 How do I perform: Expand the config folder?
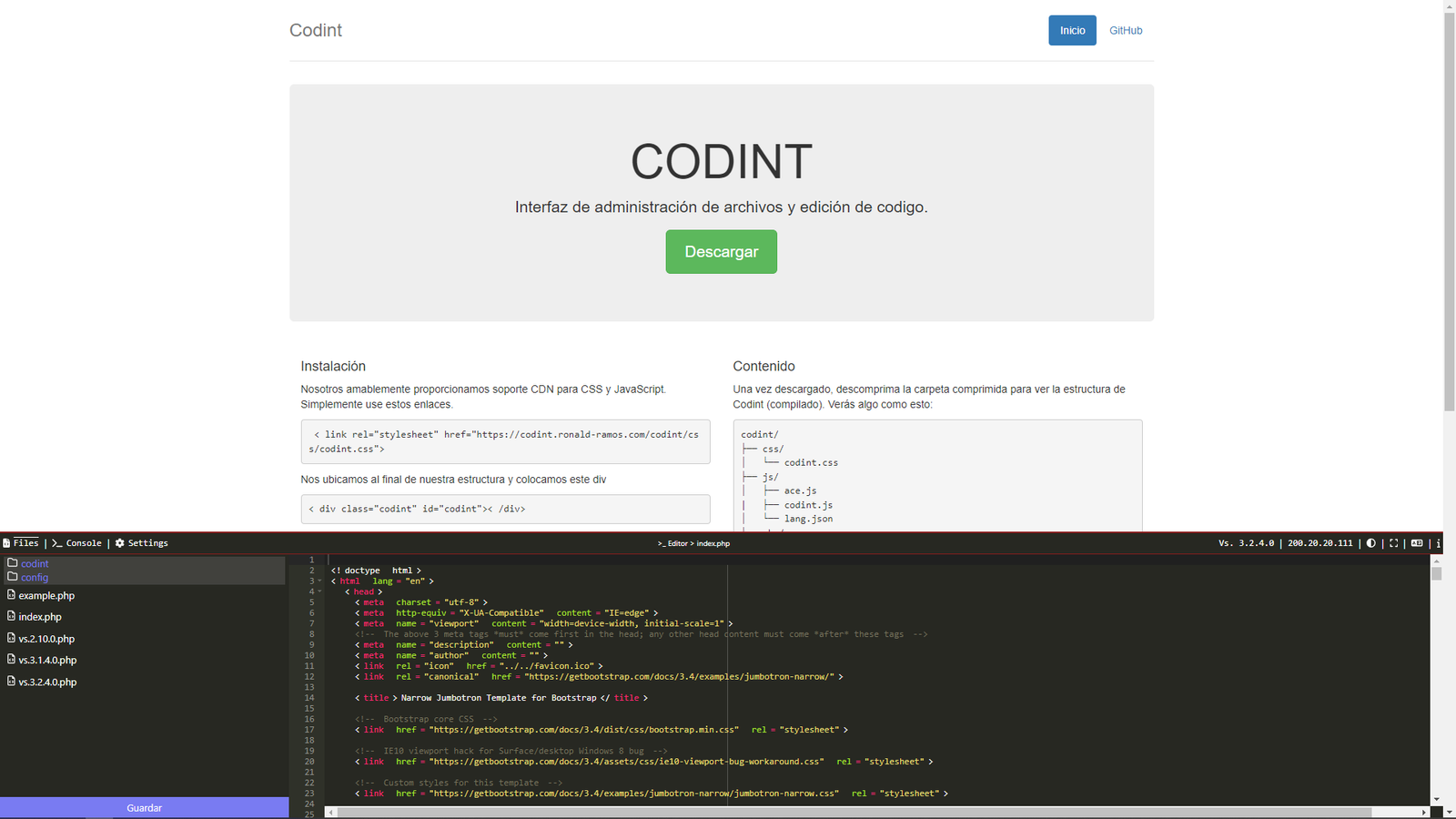(x=35, y=578)
